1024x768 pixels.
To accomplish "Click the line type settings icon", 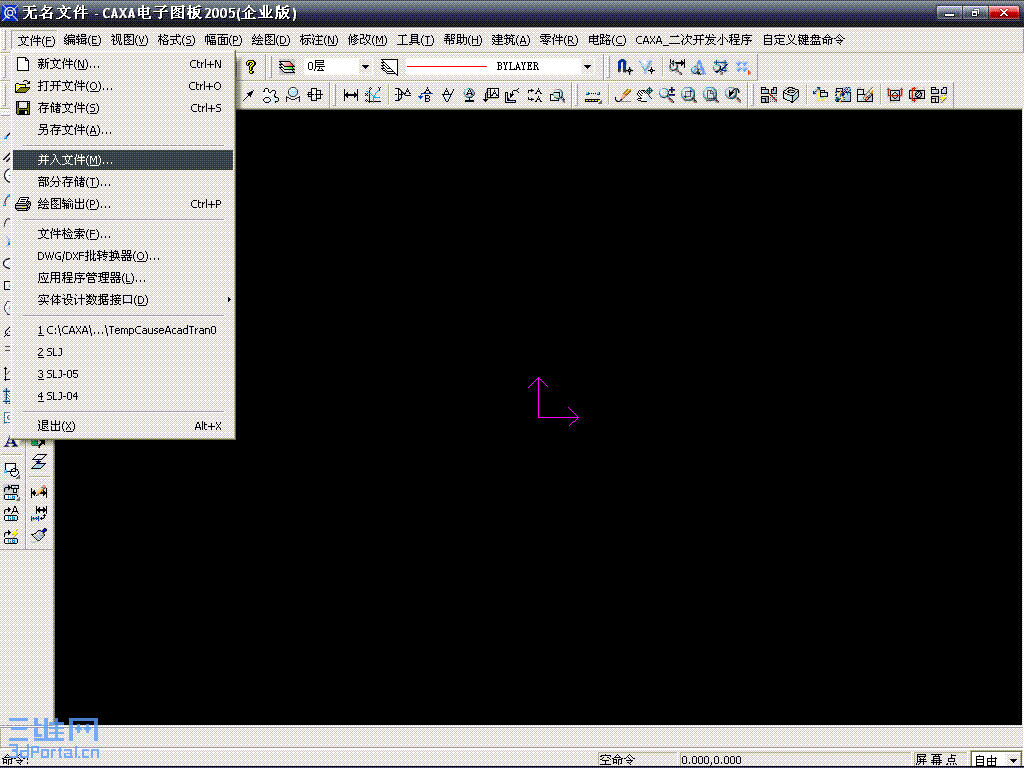I will coord(389,67).
